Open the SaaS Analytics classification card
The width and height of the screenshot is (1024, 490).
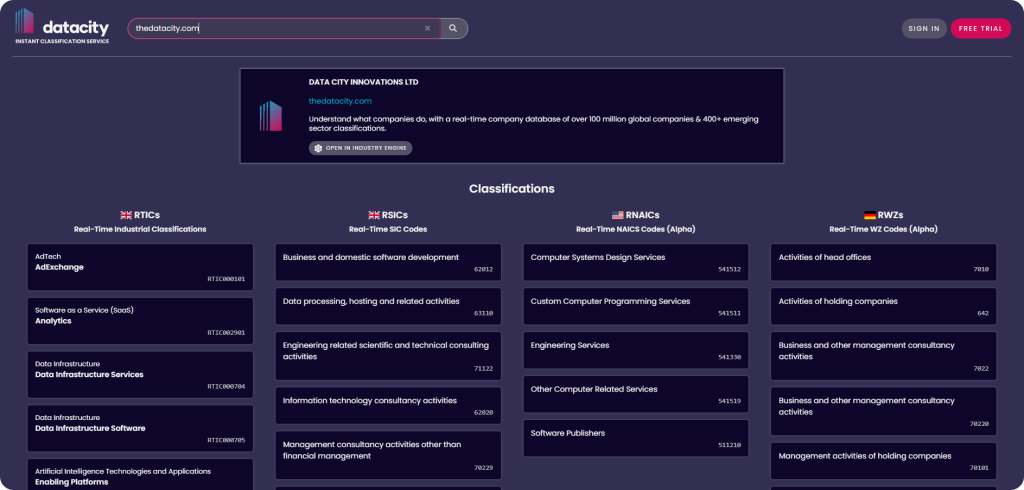(x=140, y=320)
